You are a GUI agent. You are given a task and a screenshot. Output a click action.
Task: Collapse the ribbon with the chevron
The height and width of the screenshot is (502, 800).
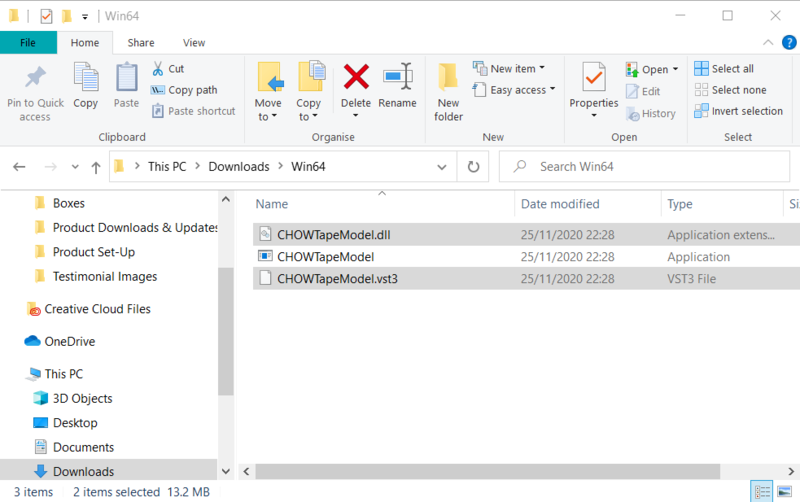[767, 43]
